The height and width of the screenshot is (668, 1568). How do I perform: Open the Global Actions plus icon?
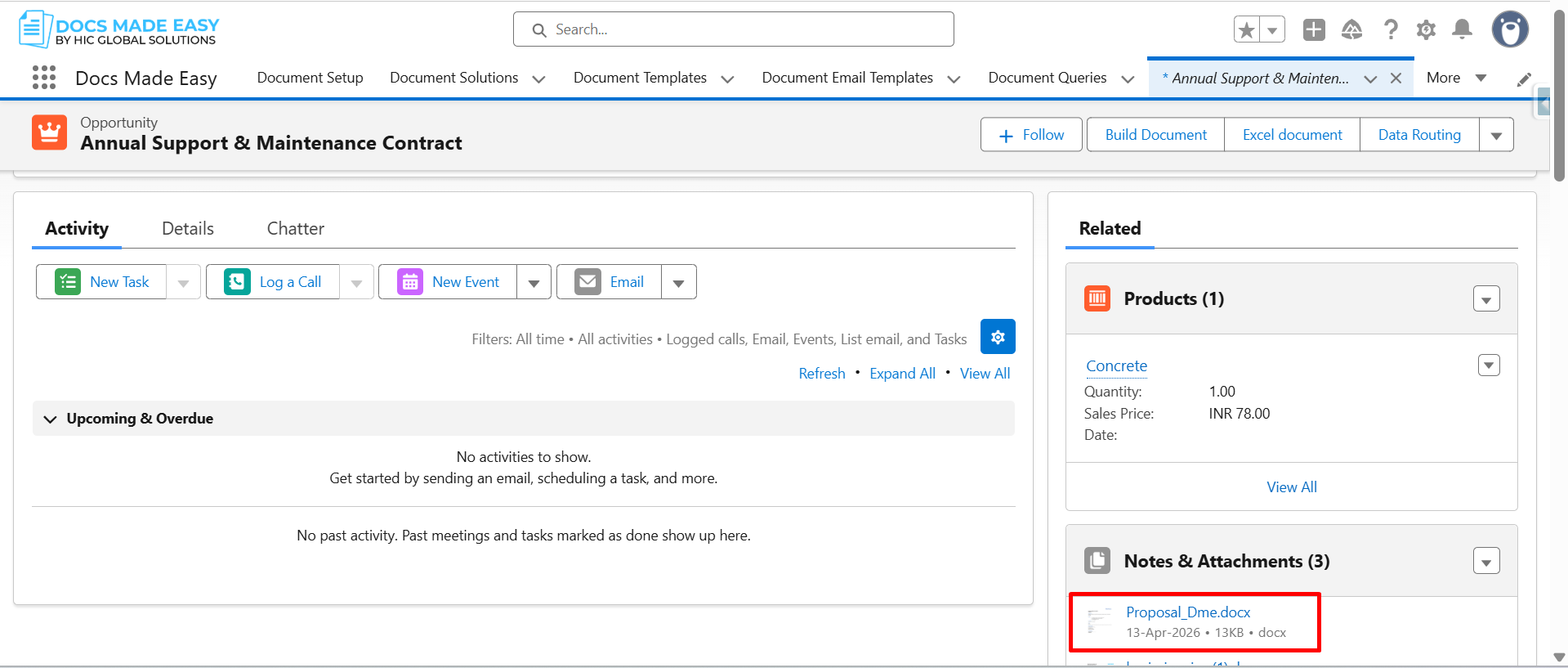click(1314, 30)
